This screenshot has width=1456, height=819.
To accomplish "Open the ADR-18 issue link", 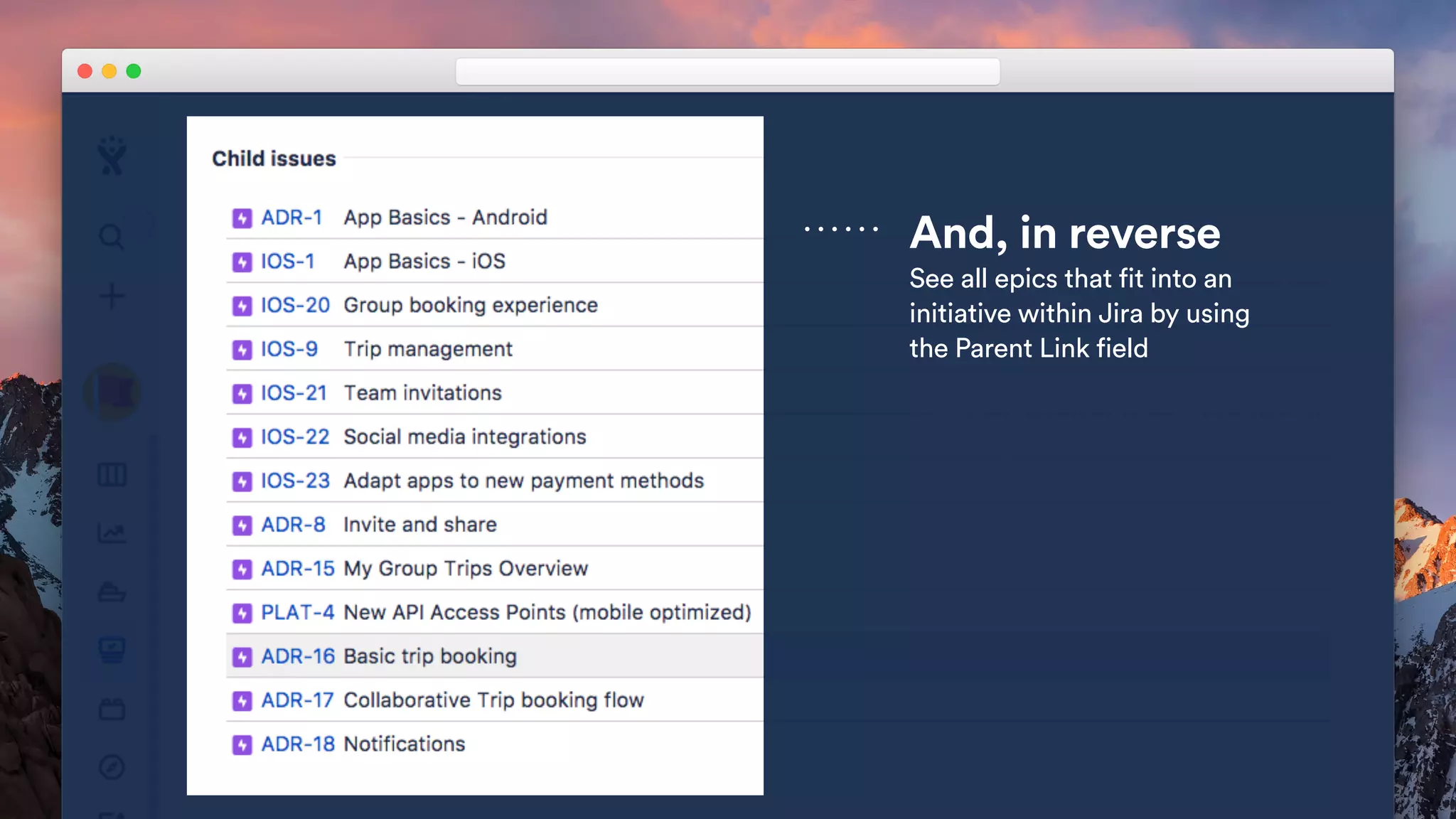I will tap(297, 744).
